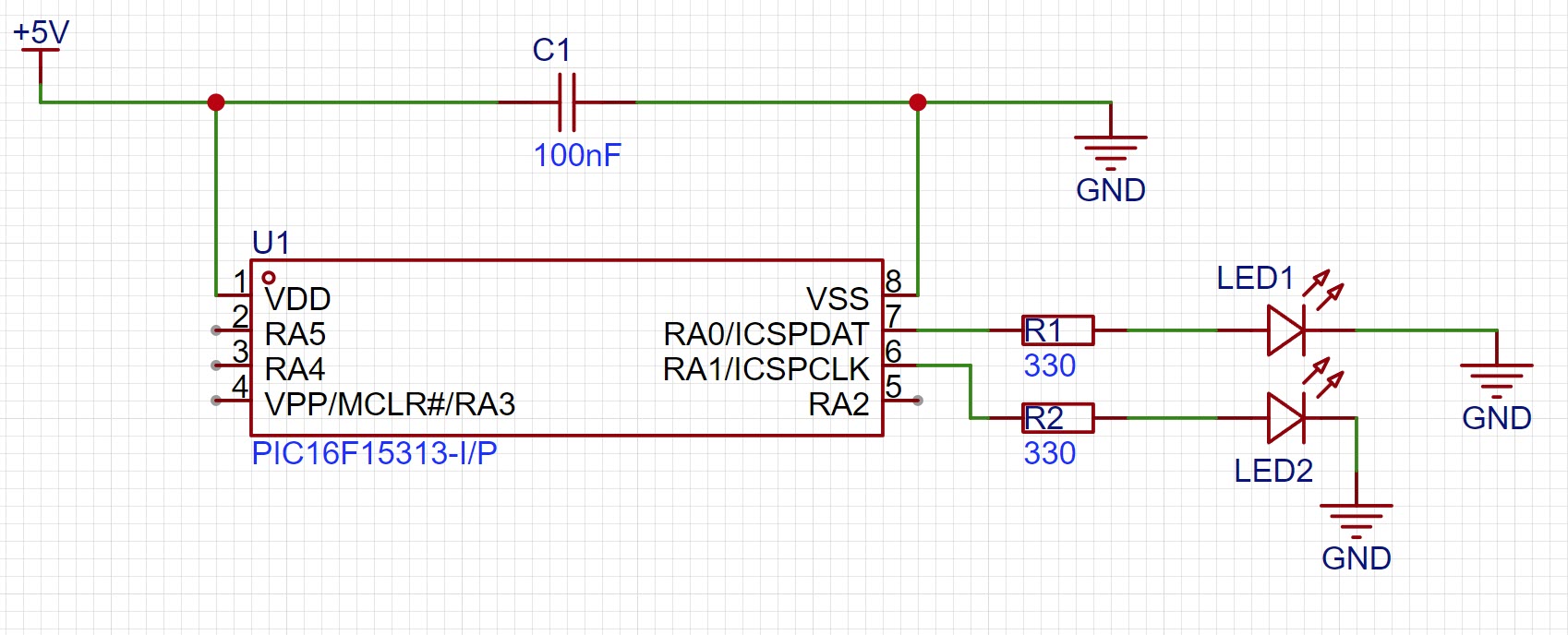Click the 330 value under R2

tap(1050, 453)
